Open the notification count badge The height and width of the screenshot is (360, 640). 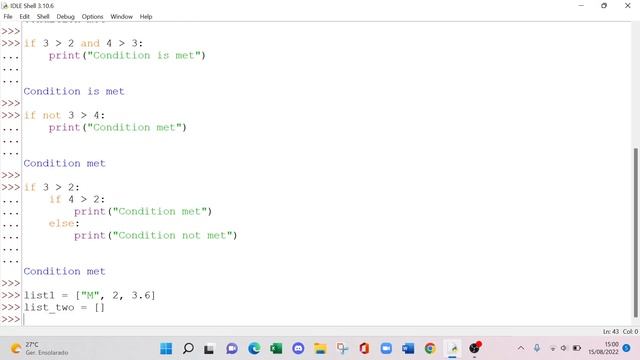(627, 348)
